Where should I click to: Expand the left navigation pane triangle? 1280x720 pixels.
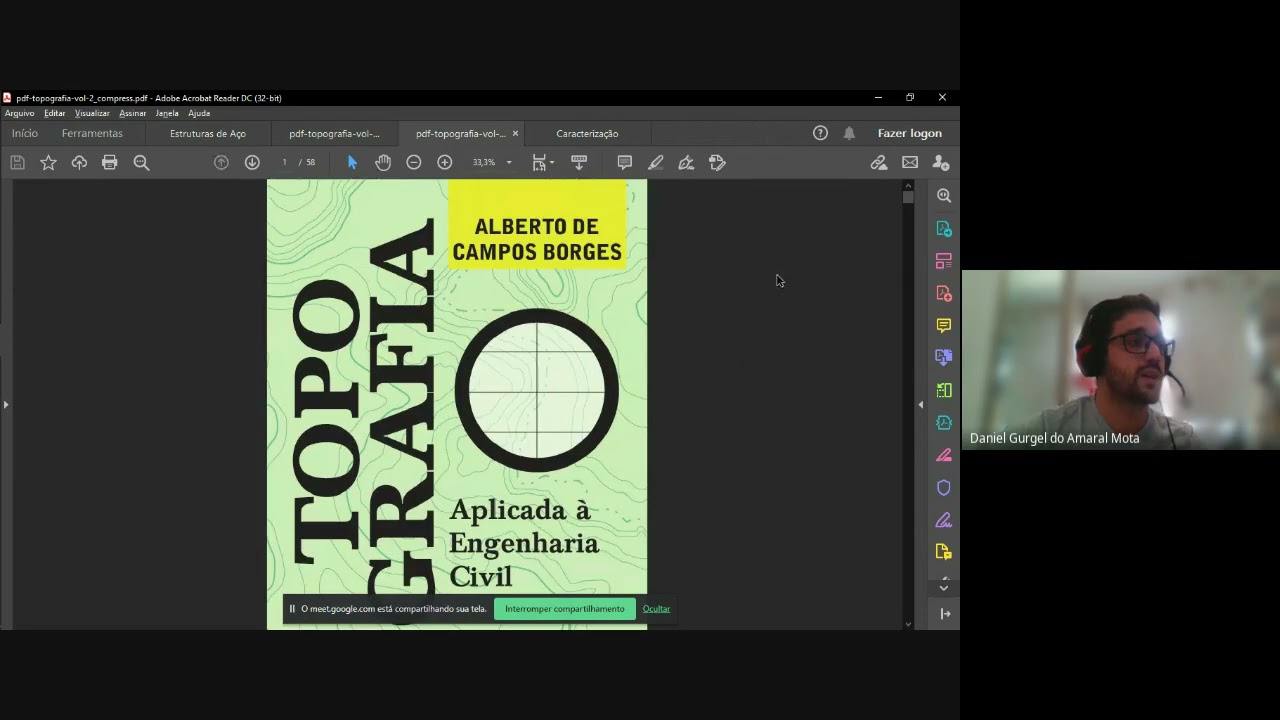6,404
